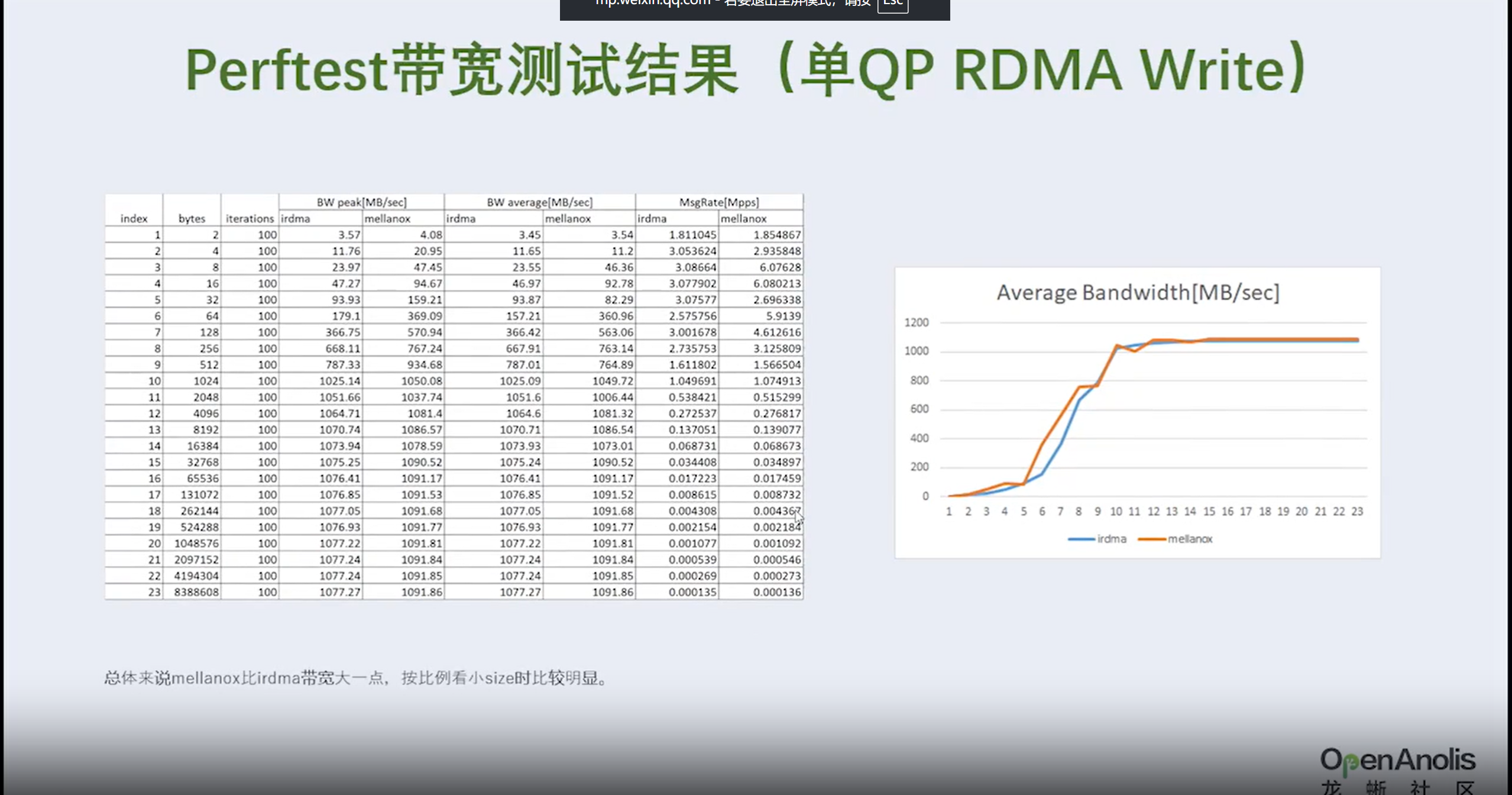Select the BW average[MB/sec] header cell
1512x795 pixels.
pyautogui.click(x=539, y=202)
